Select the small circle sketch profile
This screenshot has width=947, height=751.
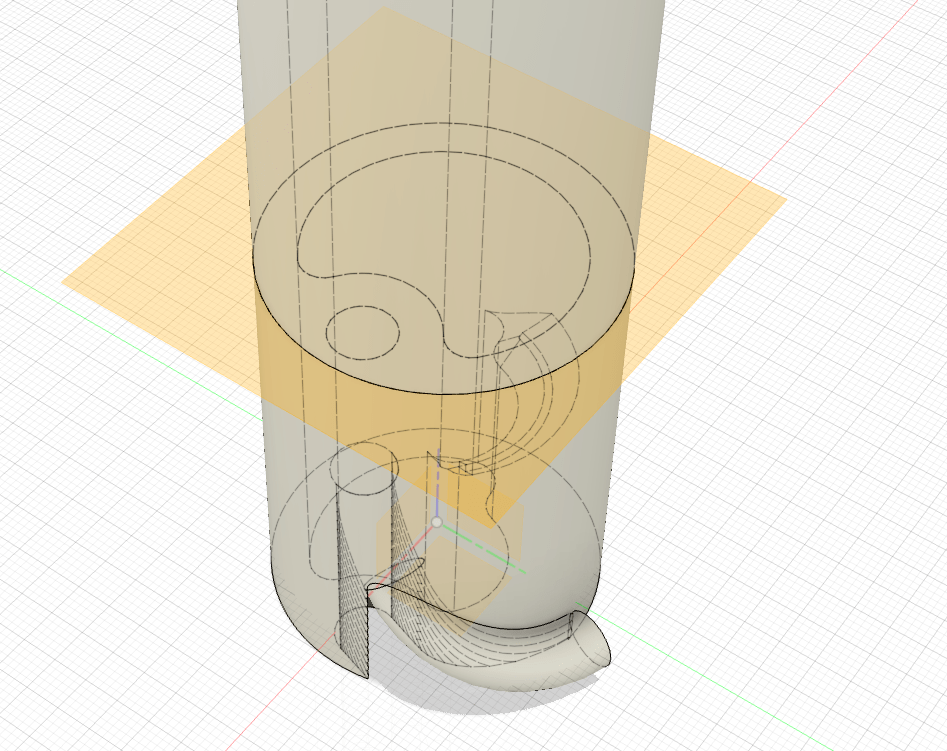pos(363,331)
